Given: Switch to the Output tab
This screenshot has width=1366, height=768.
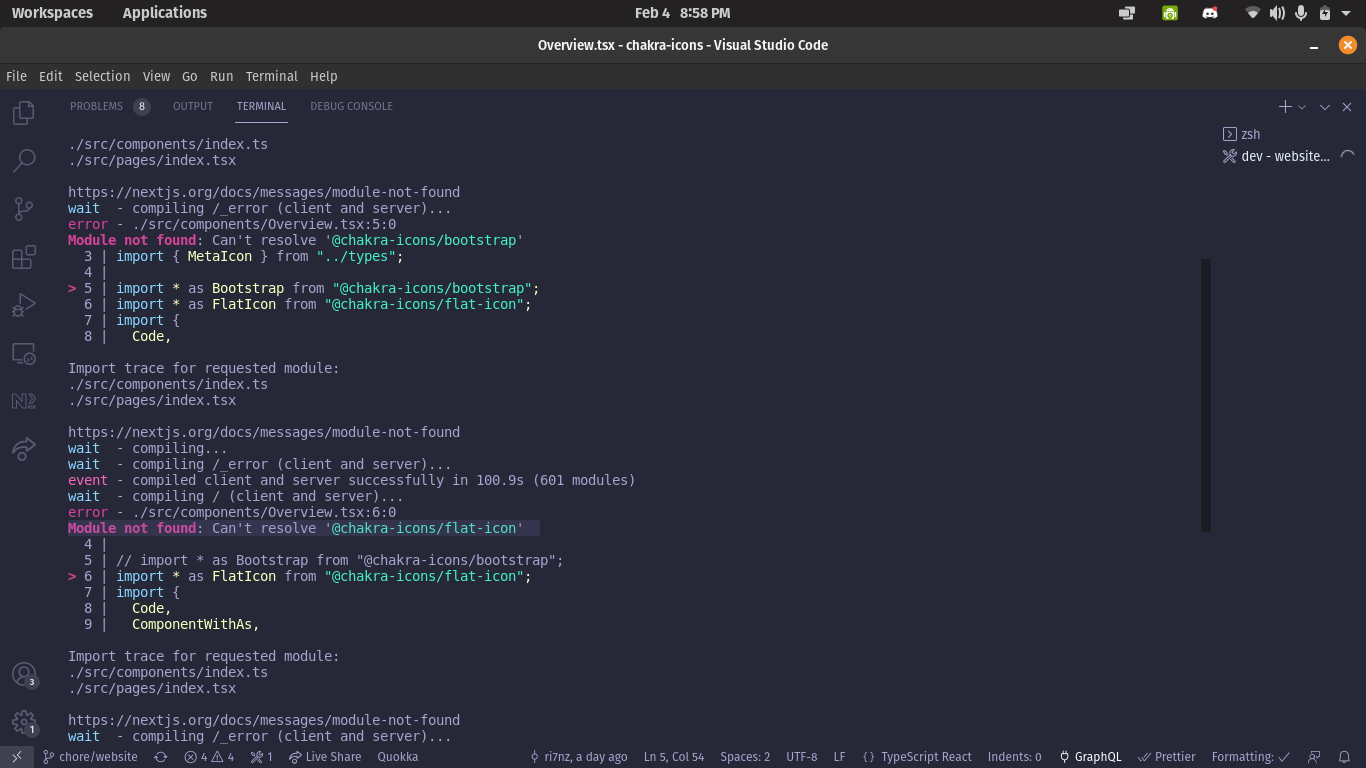Looking at the screenshot, I should [x=193, y=106].
